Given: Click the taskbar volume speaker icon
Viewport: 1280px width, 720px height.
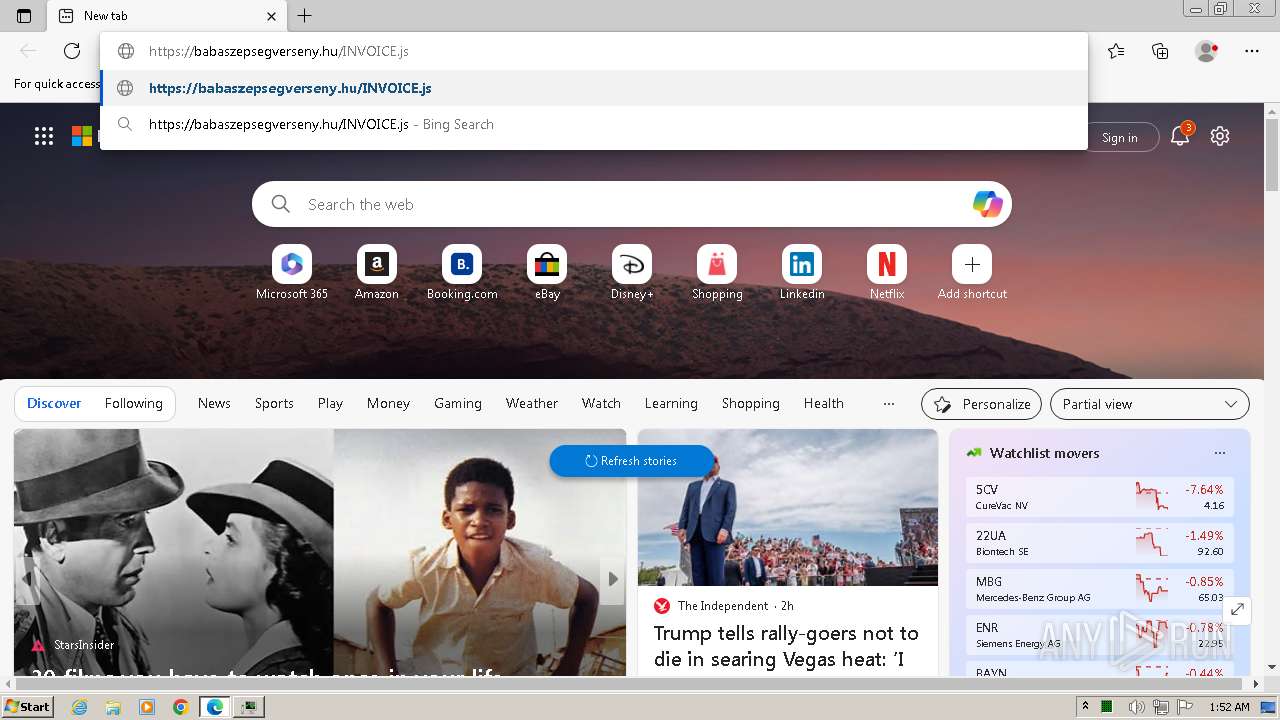Looking at the screenshot, I should coord(1136,707).
